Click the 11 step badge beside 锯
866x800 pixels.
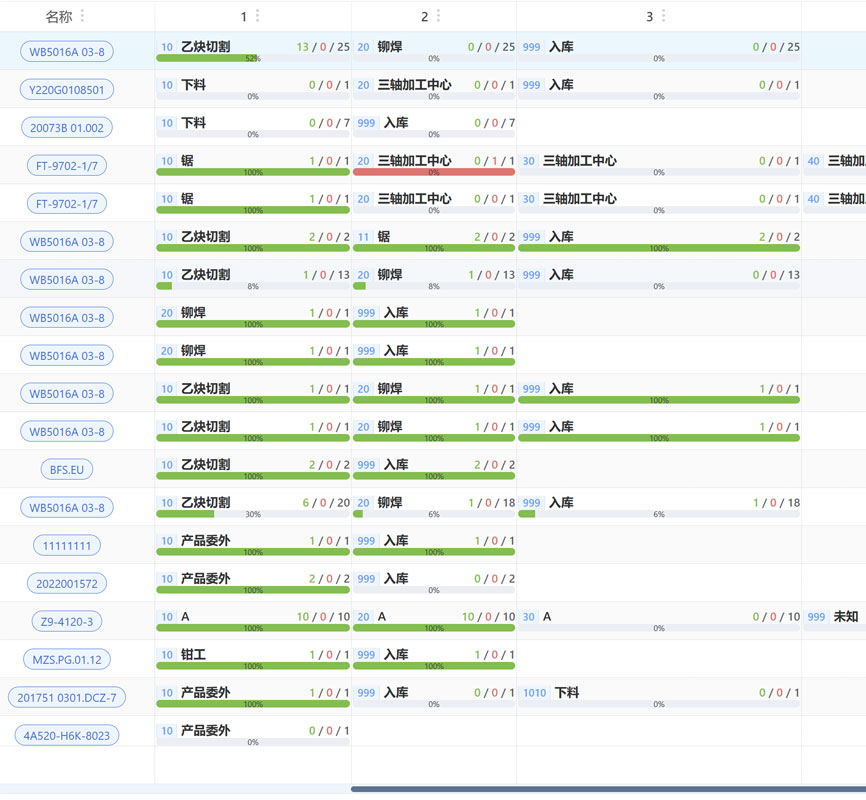[x=364, y=237]
